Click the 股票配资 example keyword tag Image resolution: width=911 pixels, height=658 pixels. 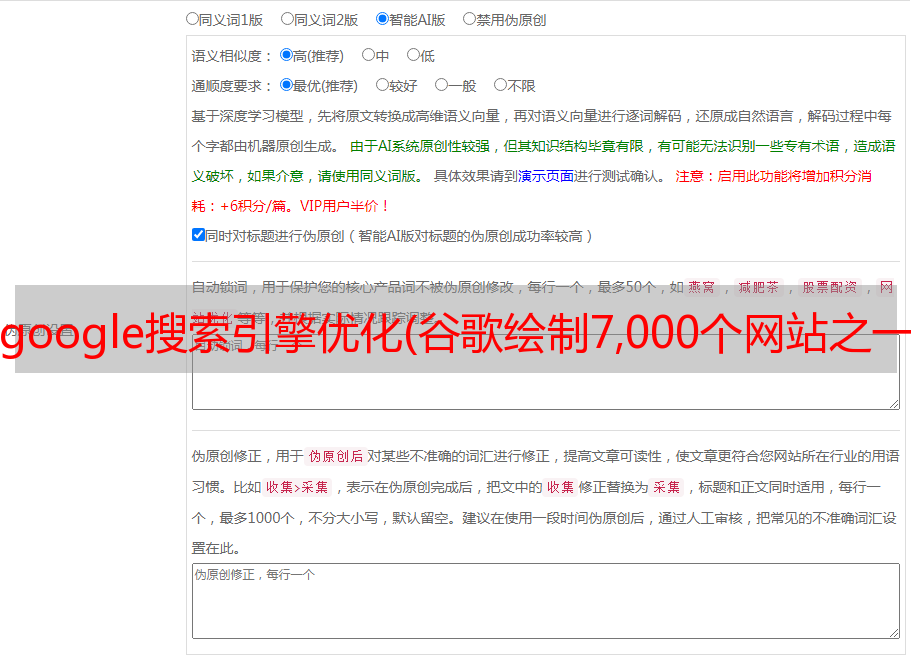click(830, 287)
